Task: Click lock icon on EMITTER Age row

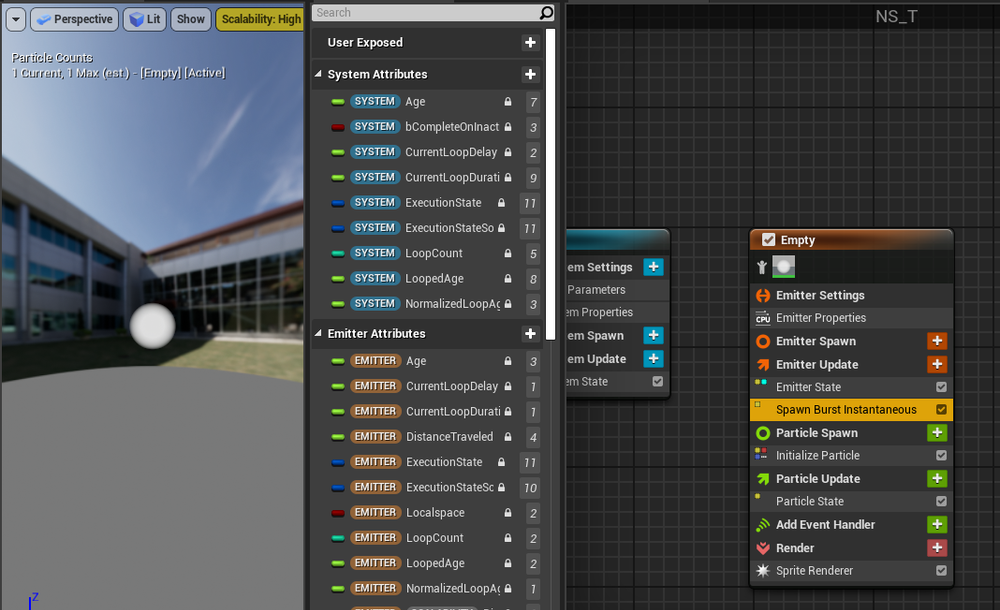Action: pos(508,361)
